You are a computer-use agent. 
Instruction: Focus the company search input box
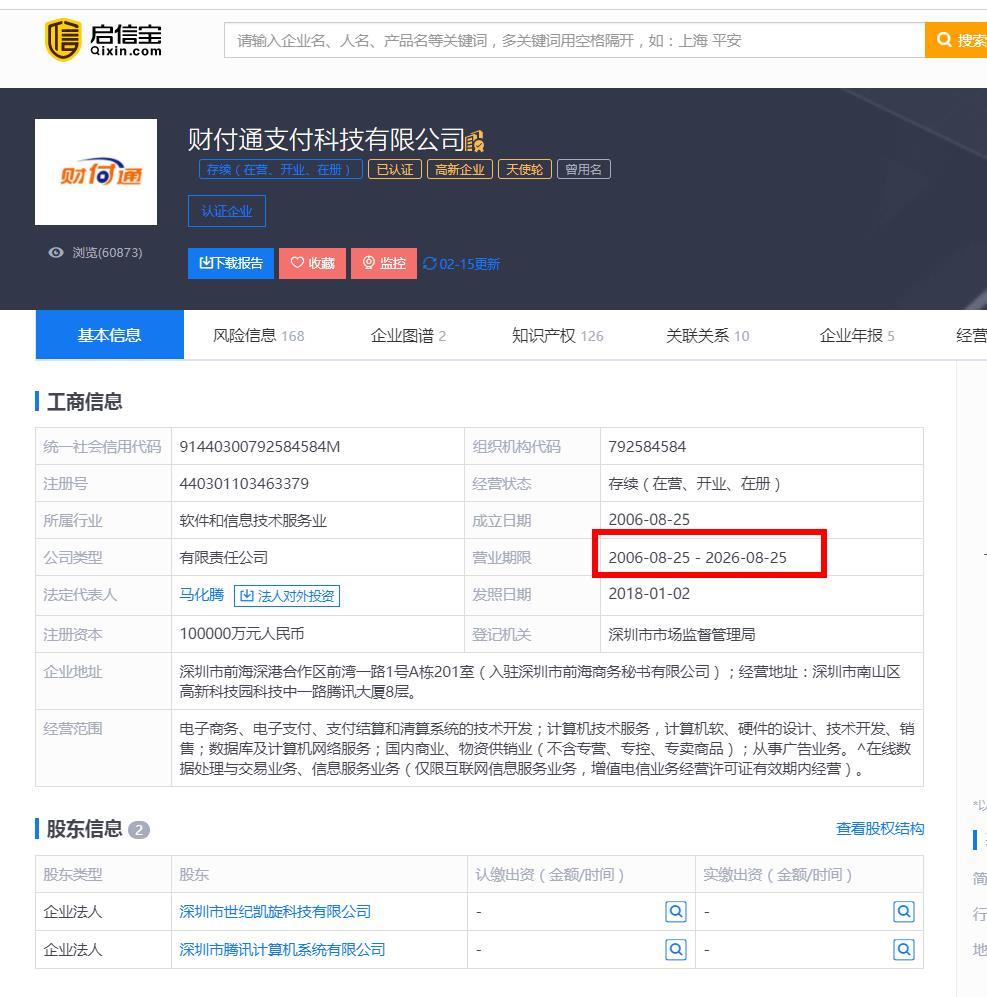pos(574,40)
